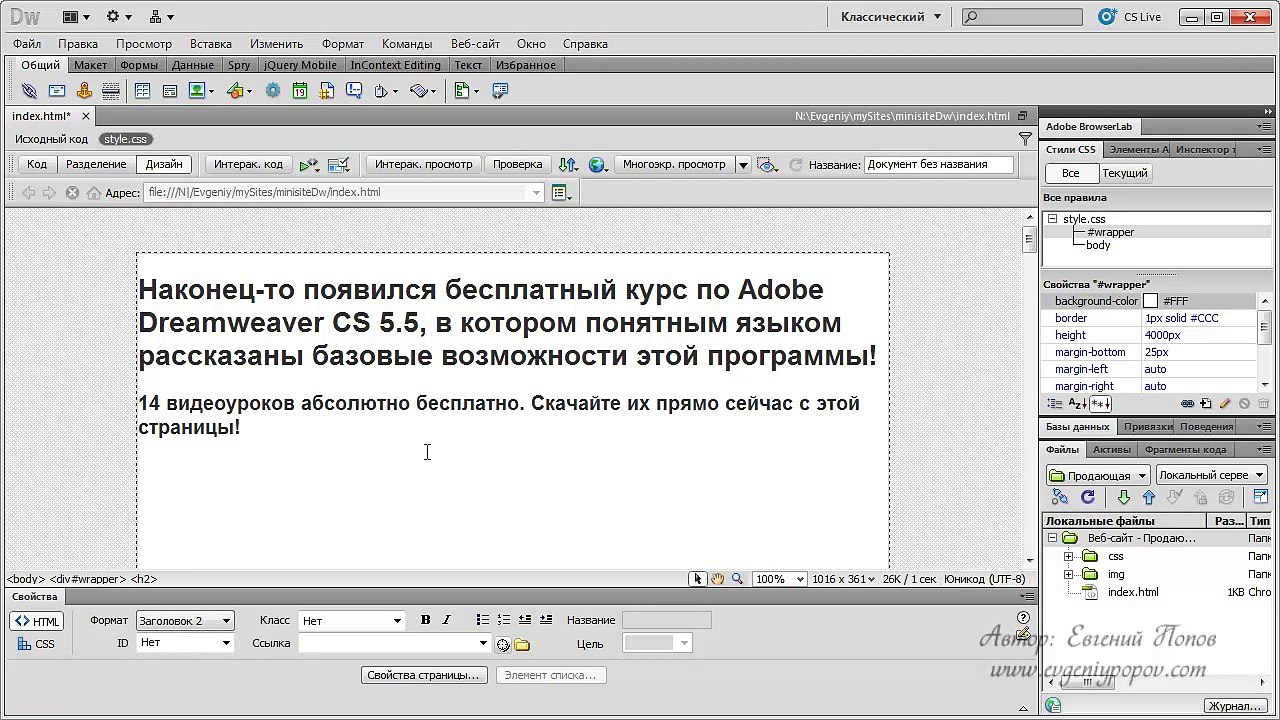The height and width of the screenshot is (720, 1280).
Task: Click the Refresh Design View icon
Action: tap(796, 165)
